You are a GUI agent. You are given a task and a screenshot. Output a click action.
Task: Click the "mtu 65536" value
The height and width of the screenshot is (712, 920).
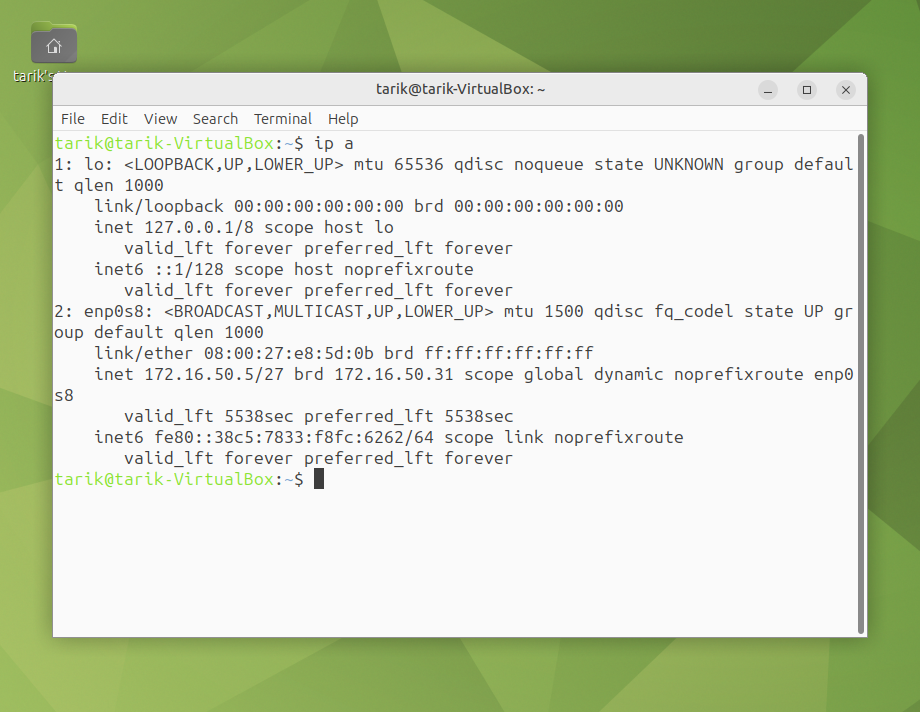click(398, 164)
